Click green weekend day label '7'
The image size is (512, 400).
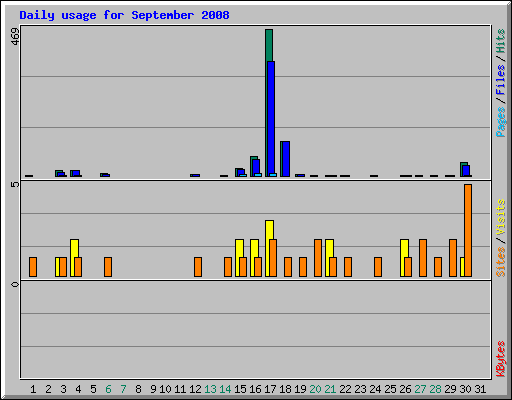(x=123, y=389)
